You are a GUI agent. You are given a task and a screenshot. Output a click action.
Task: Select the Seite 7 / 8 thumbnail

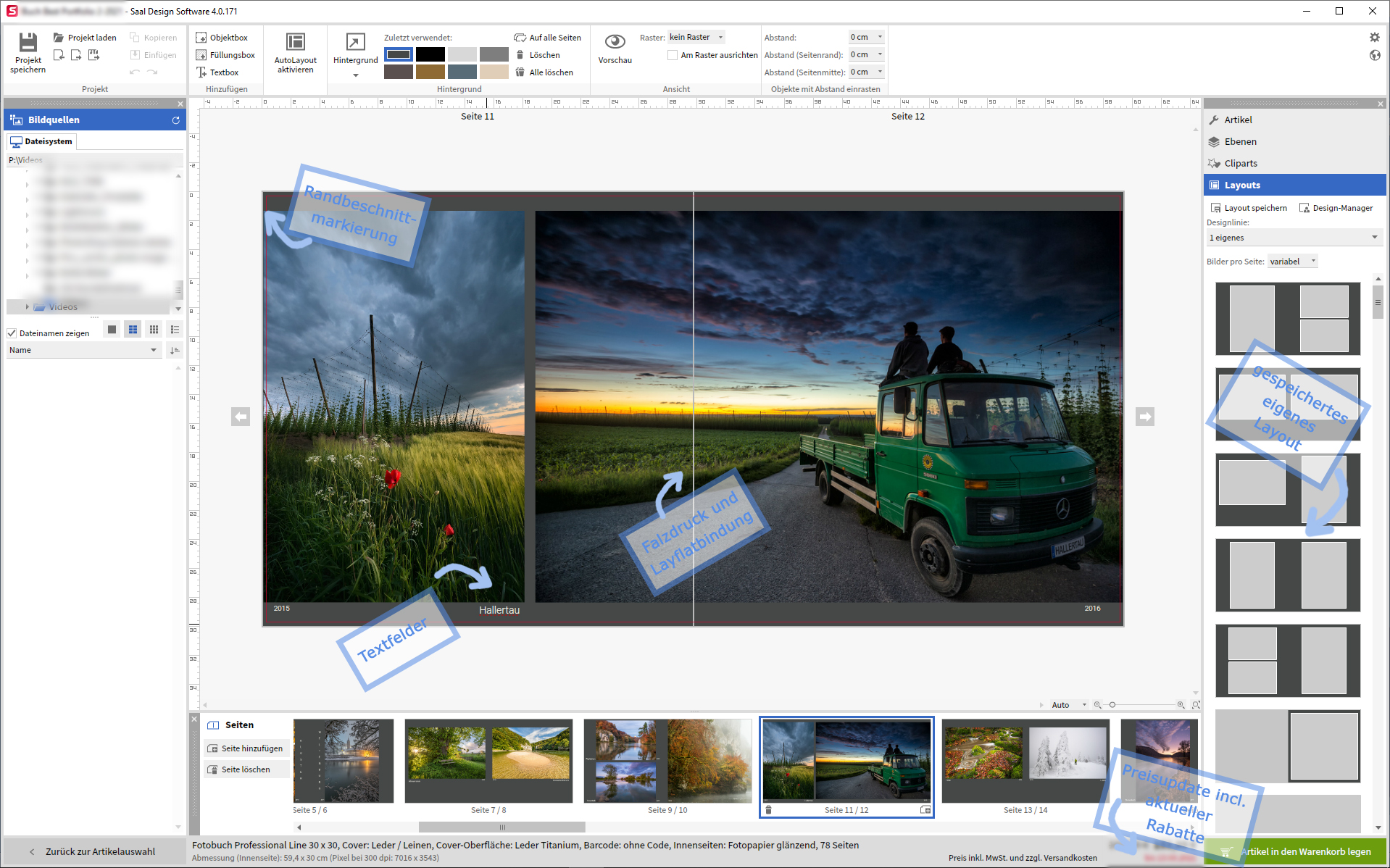point(488,761)
